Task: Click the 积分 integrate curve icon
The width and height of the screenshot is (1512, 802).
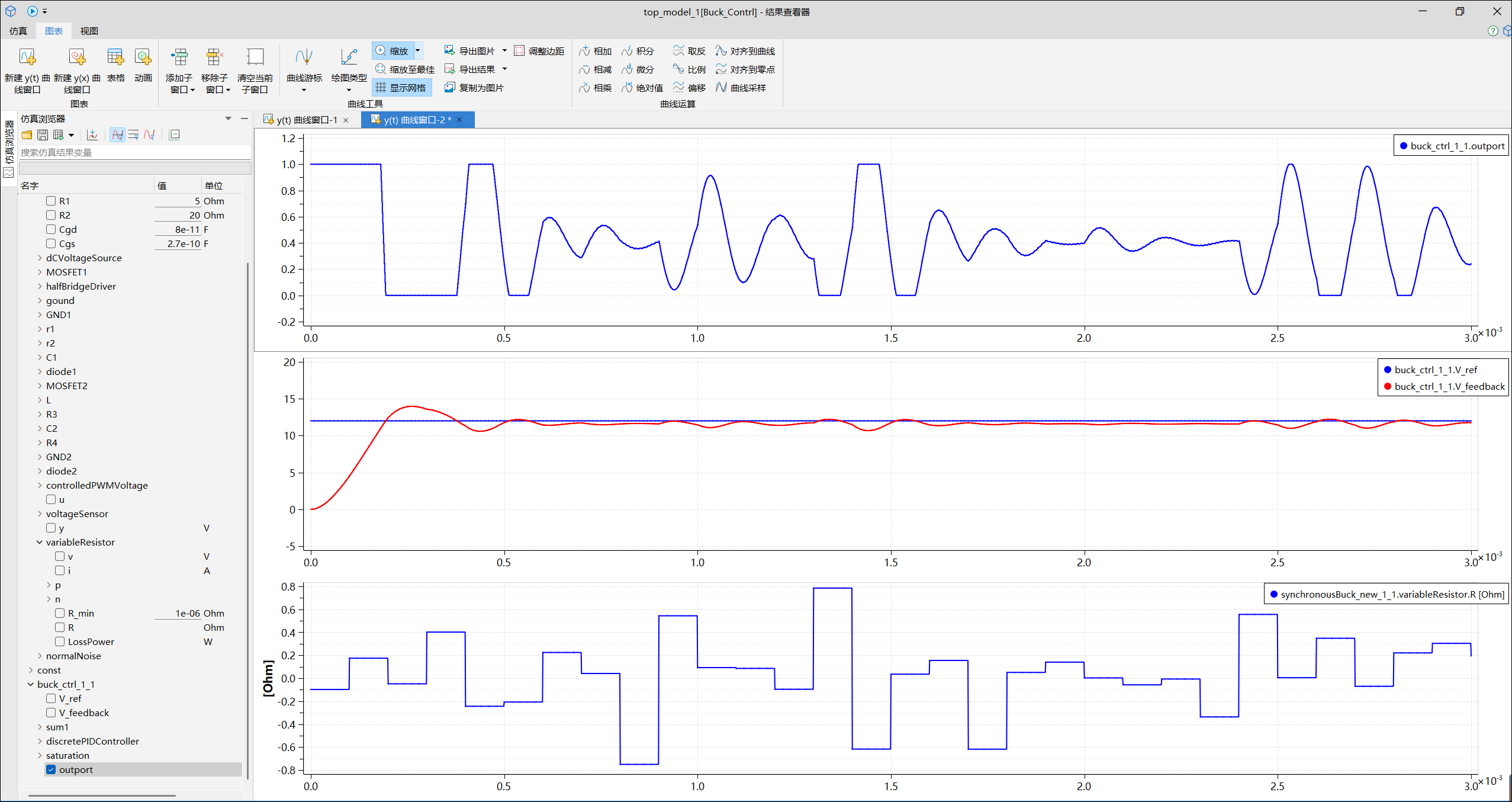Action: coord(628,52)
